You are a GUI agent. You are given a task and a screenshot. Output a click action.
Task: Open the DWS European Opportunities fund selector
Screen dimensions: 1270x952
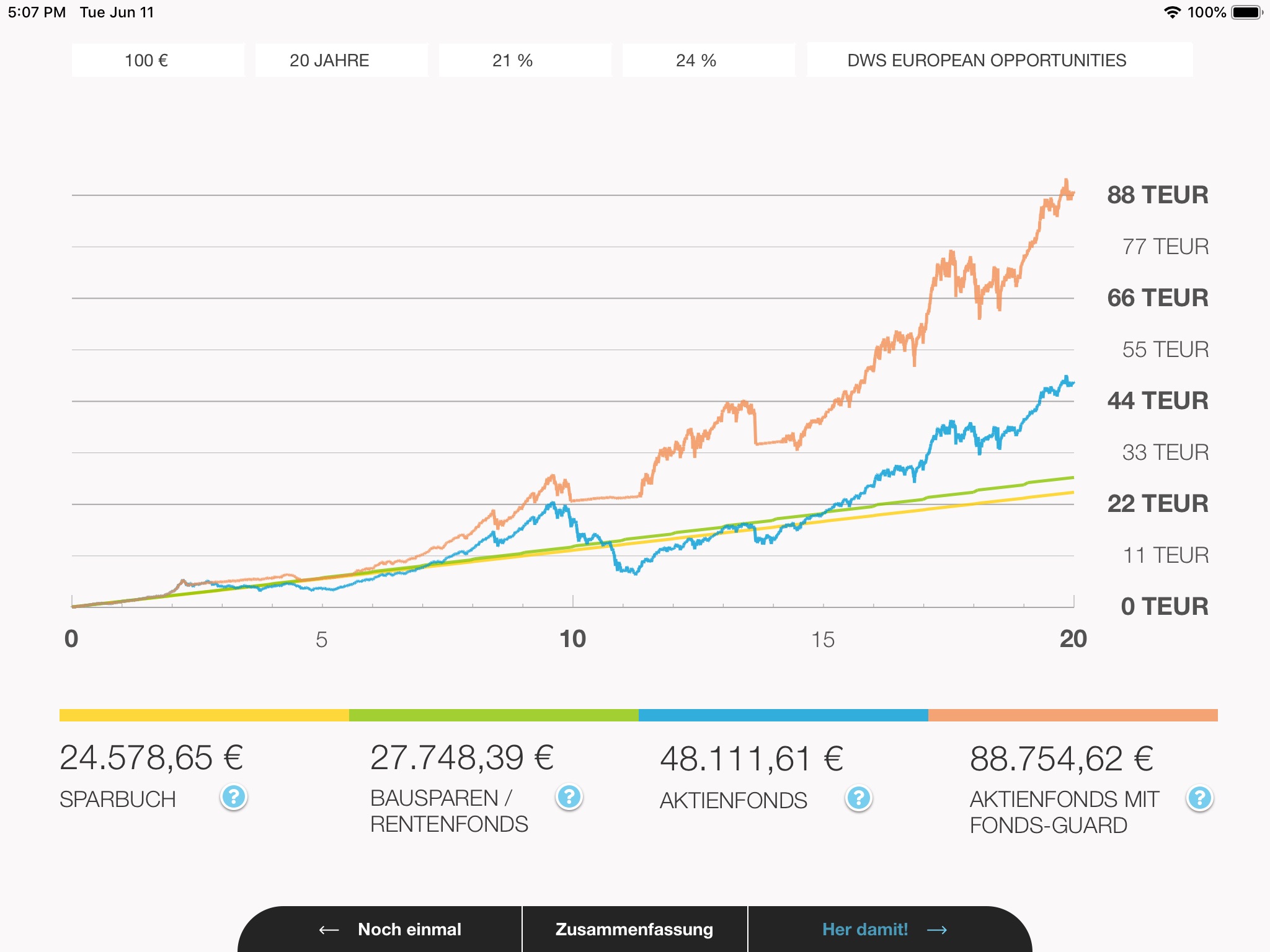1000,60
